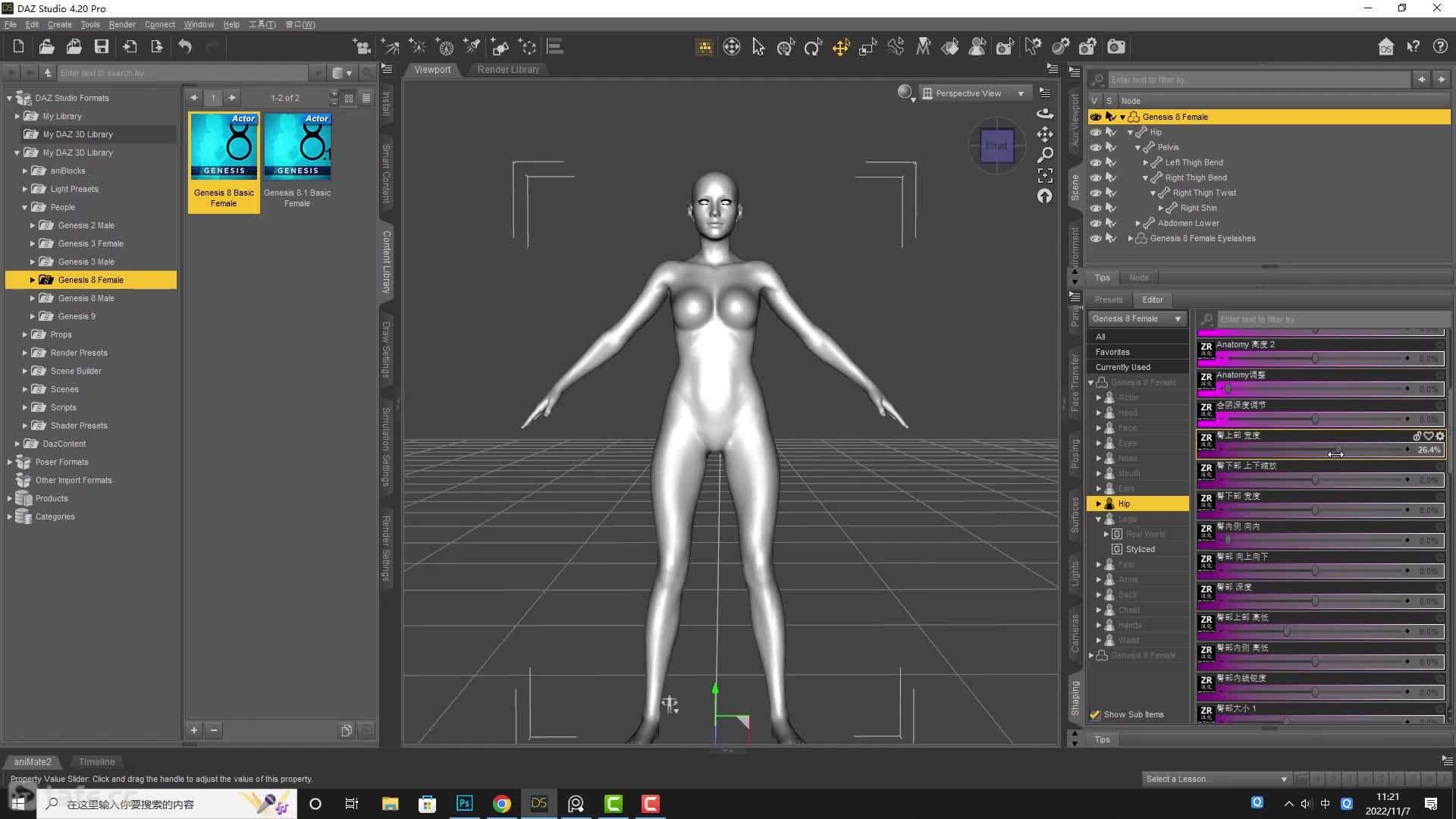Open the Select a Lesson dropdown
Screen dimensions: 1456x819
[1216, 779]
